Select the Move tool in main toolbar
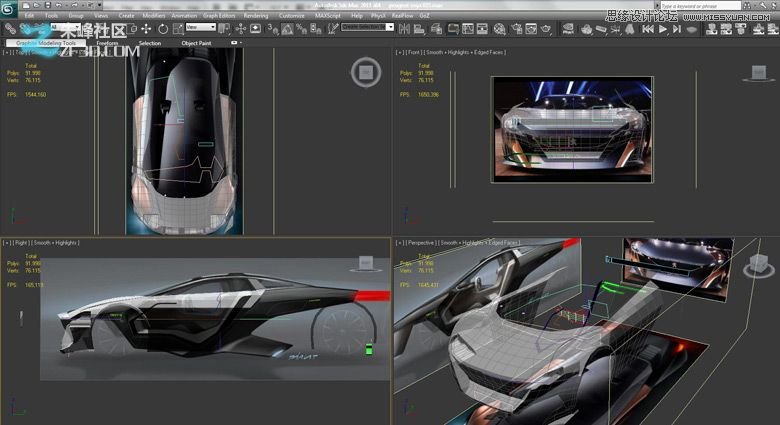Screen dimensions: 780x425 click(148, 29)
